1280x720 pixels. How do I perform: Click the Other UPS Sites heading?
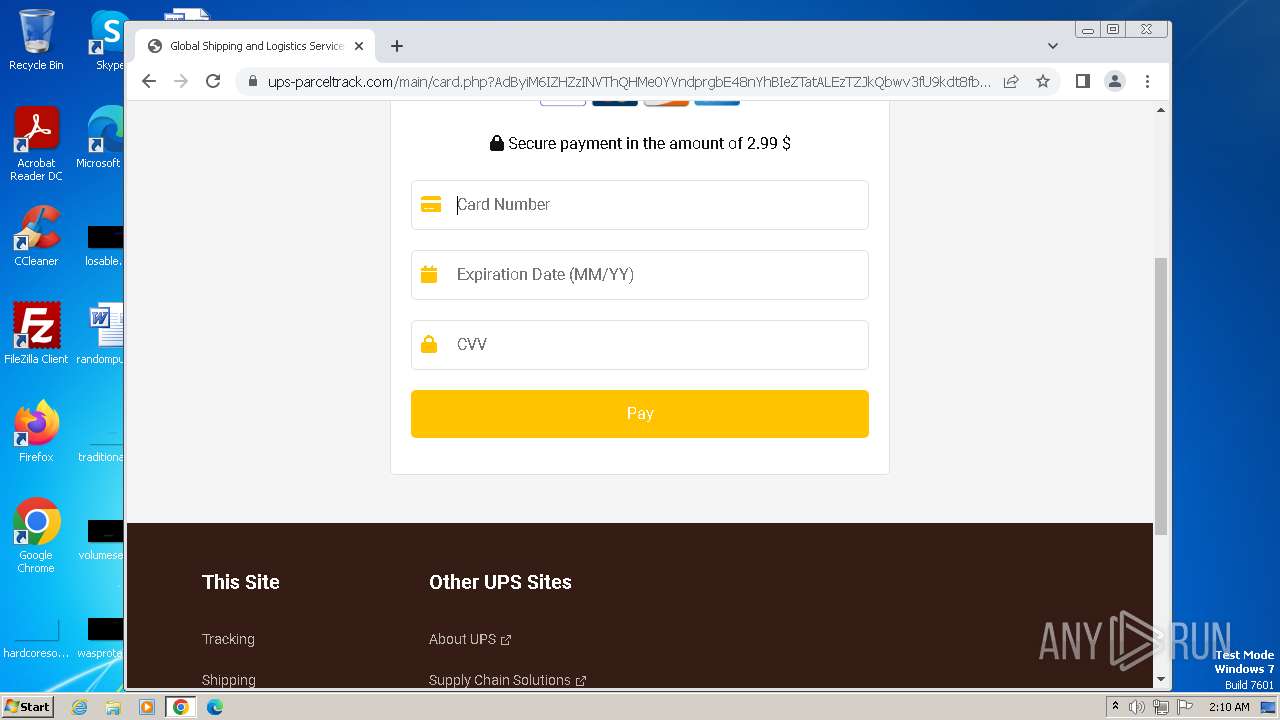500,582
